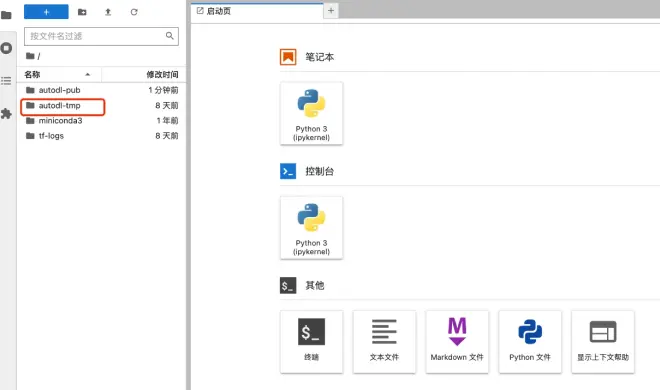Launch Python 3 console under 控制台

[311, 228]
